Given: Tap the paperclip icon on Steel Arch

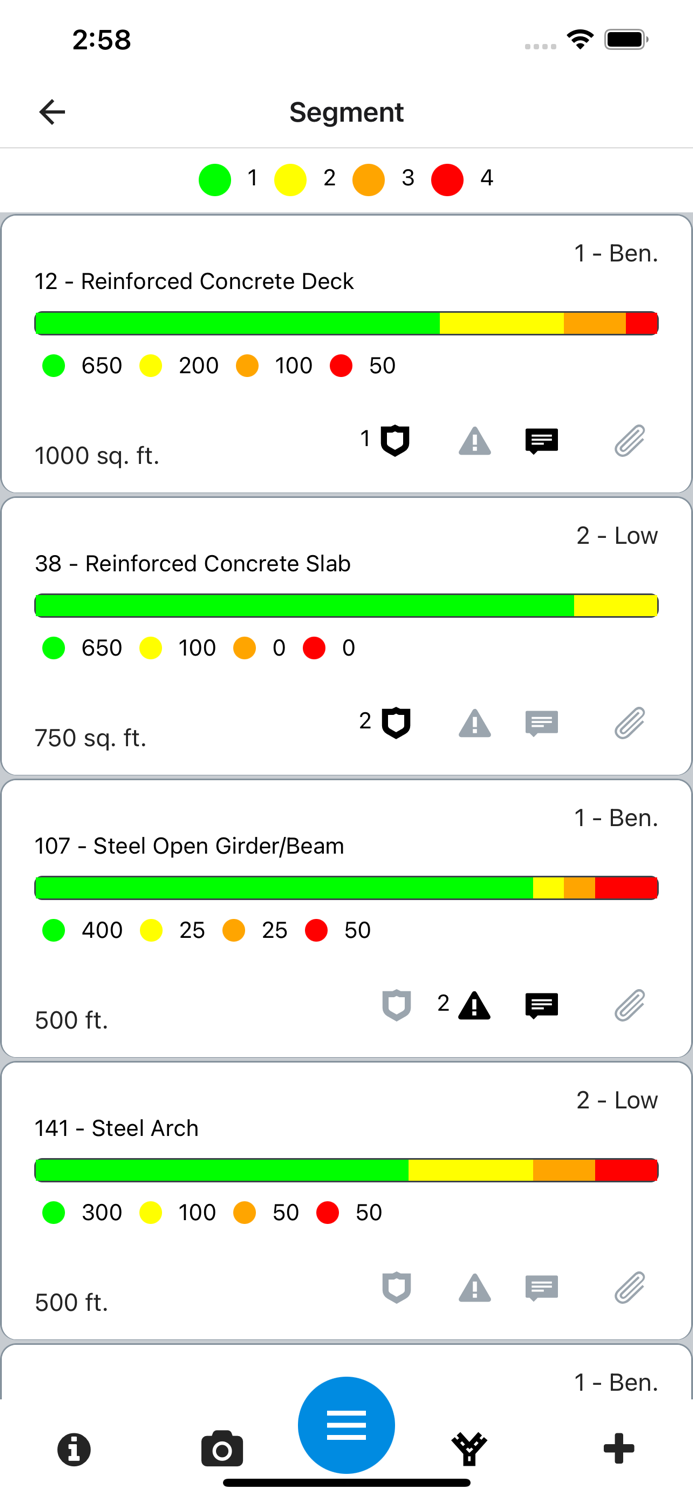Looking at the screenshot, I should click(x=629, y=1288).
